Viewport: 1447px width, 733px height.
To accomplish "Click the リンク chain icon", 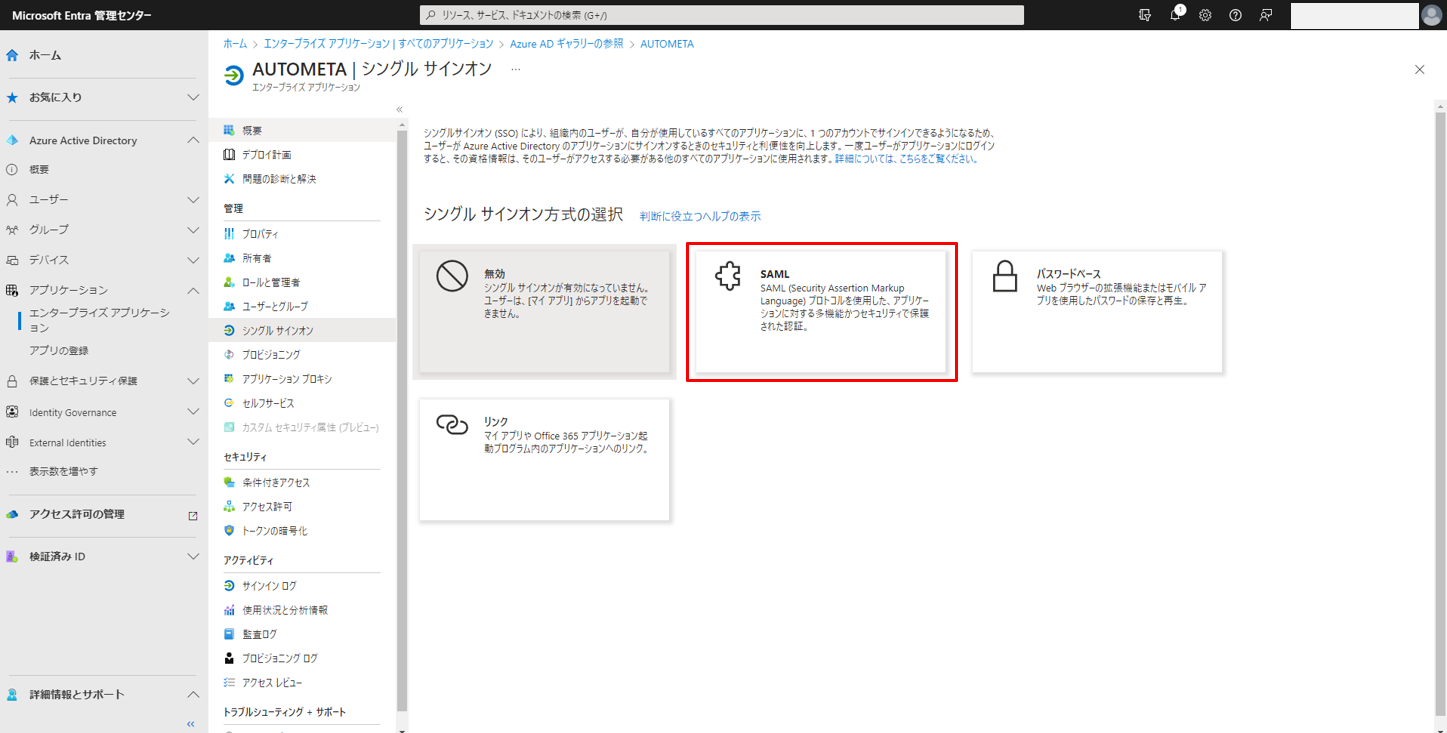I will (x=452, y=425).
